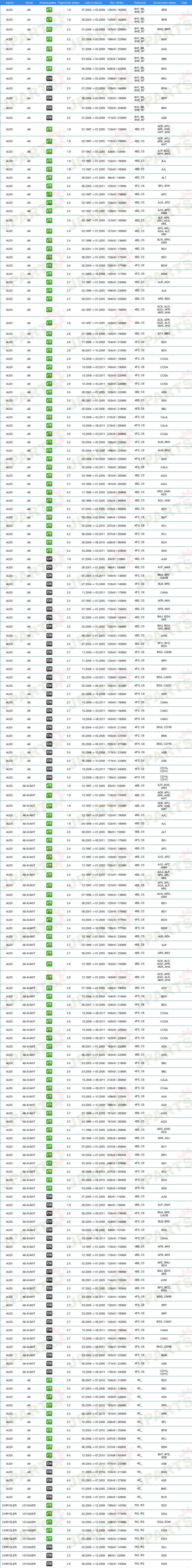Click the Opis column header

tap(184, 2)
